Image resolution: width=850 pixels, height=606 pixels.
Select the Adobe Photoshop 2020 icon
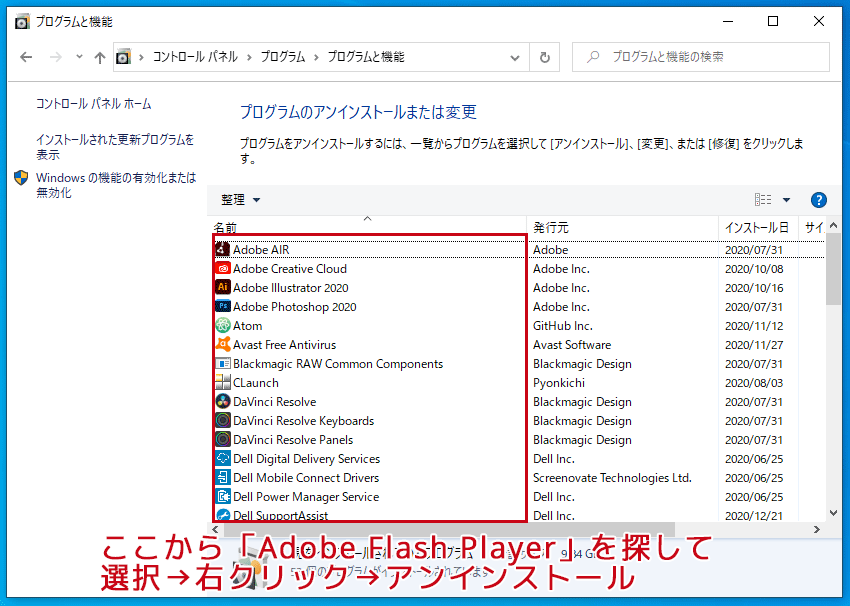pyautogui.click(x=225, y=306)
